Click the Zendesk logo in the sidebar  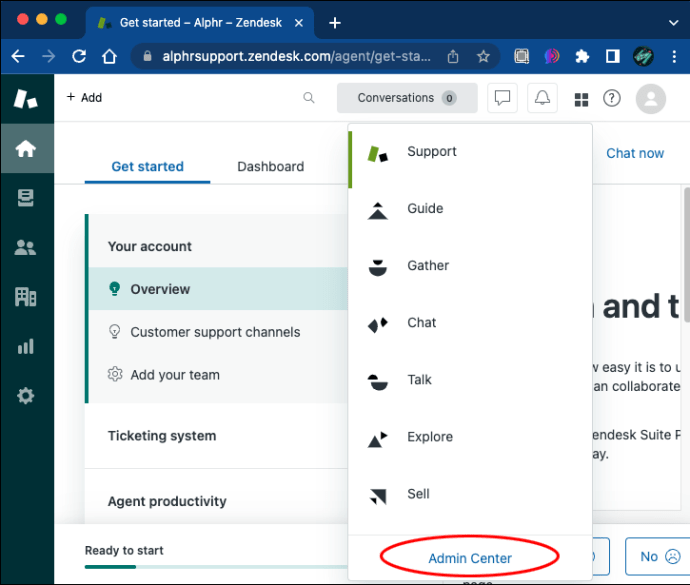point(25,98)
